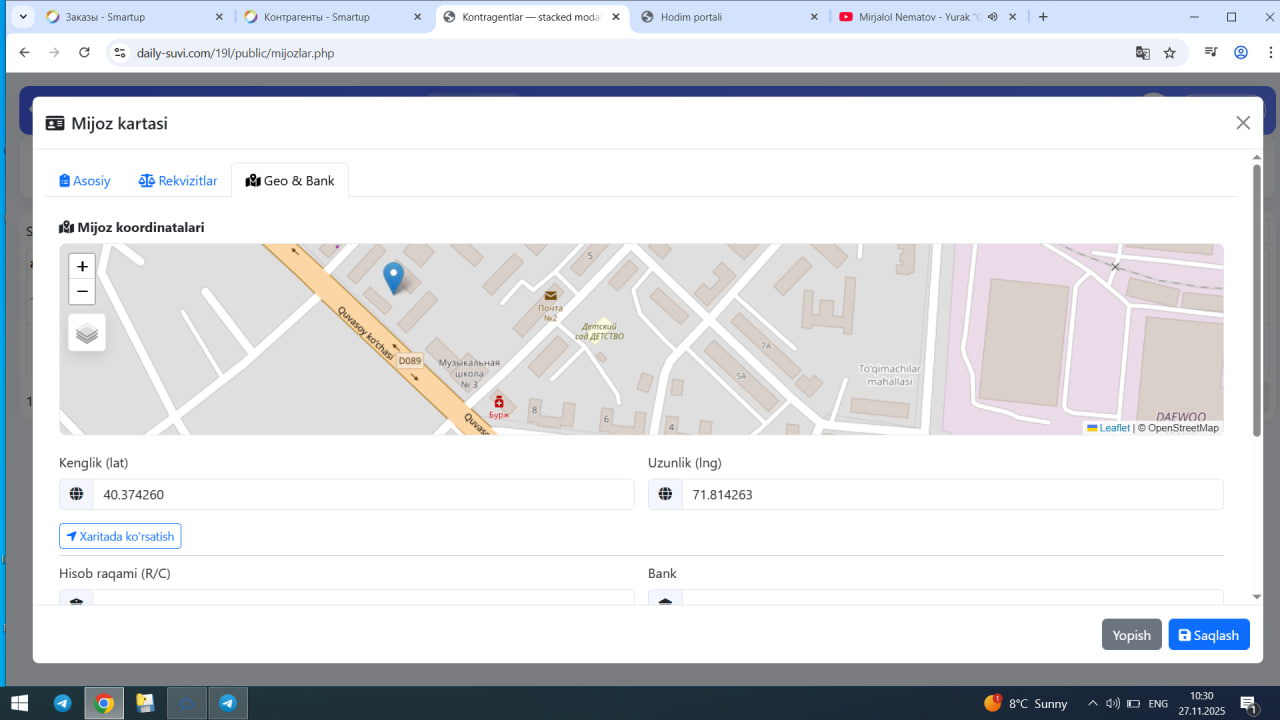Open Google Translate icon in address bar
1280x720 pixels.
tap(1142, 53)
